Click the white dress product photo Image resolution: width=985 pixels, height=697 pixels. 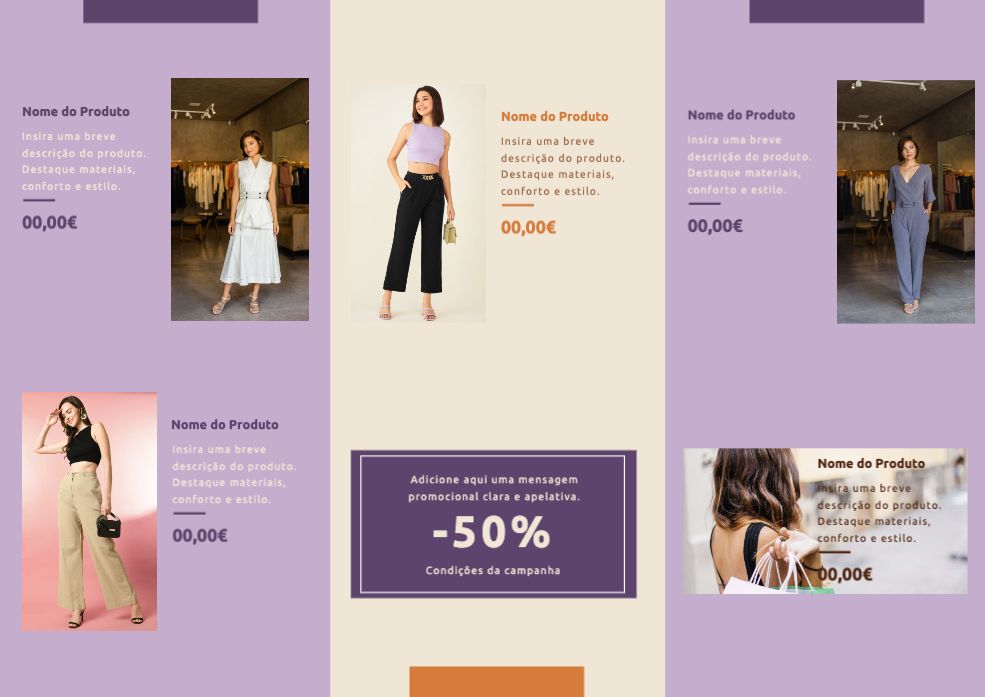pos(239,199)
